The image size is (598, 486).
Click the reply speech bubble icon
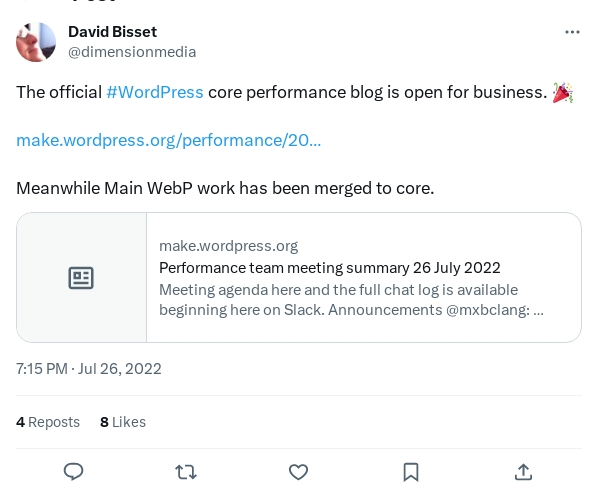click(x=73, y=472)
